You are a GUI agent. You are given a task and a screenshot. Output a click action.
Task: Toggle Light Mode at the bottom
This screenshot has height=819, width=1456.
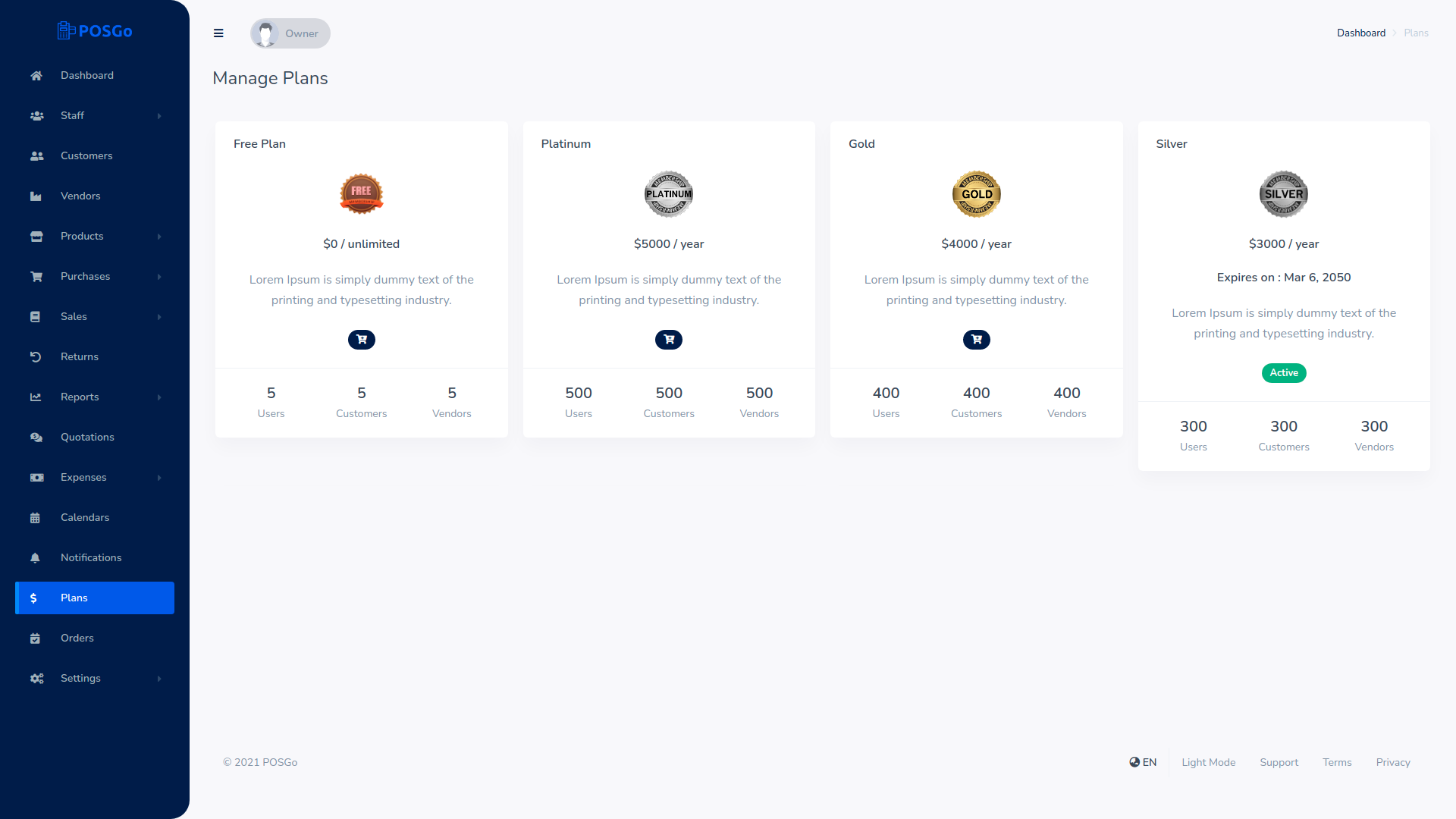point(1208,762)
